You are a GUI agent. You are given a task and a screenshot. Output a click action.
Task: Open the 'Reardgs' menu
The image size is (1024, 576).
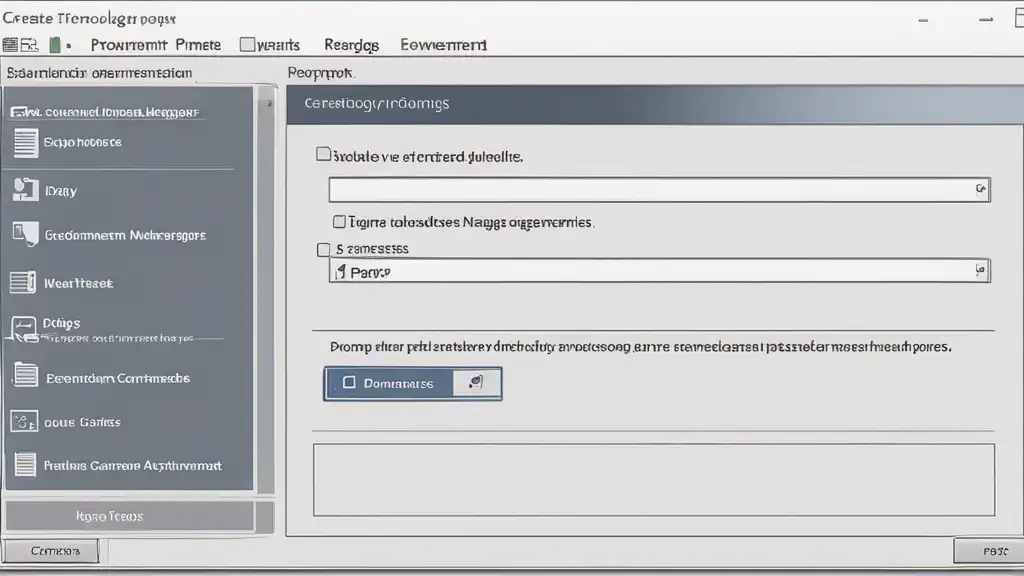point(351,45)
